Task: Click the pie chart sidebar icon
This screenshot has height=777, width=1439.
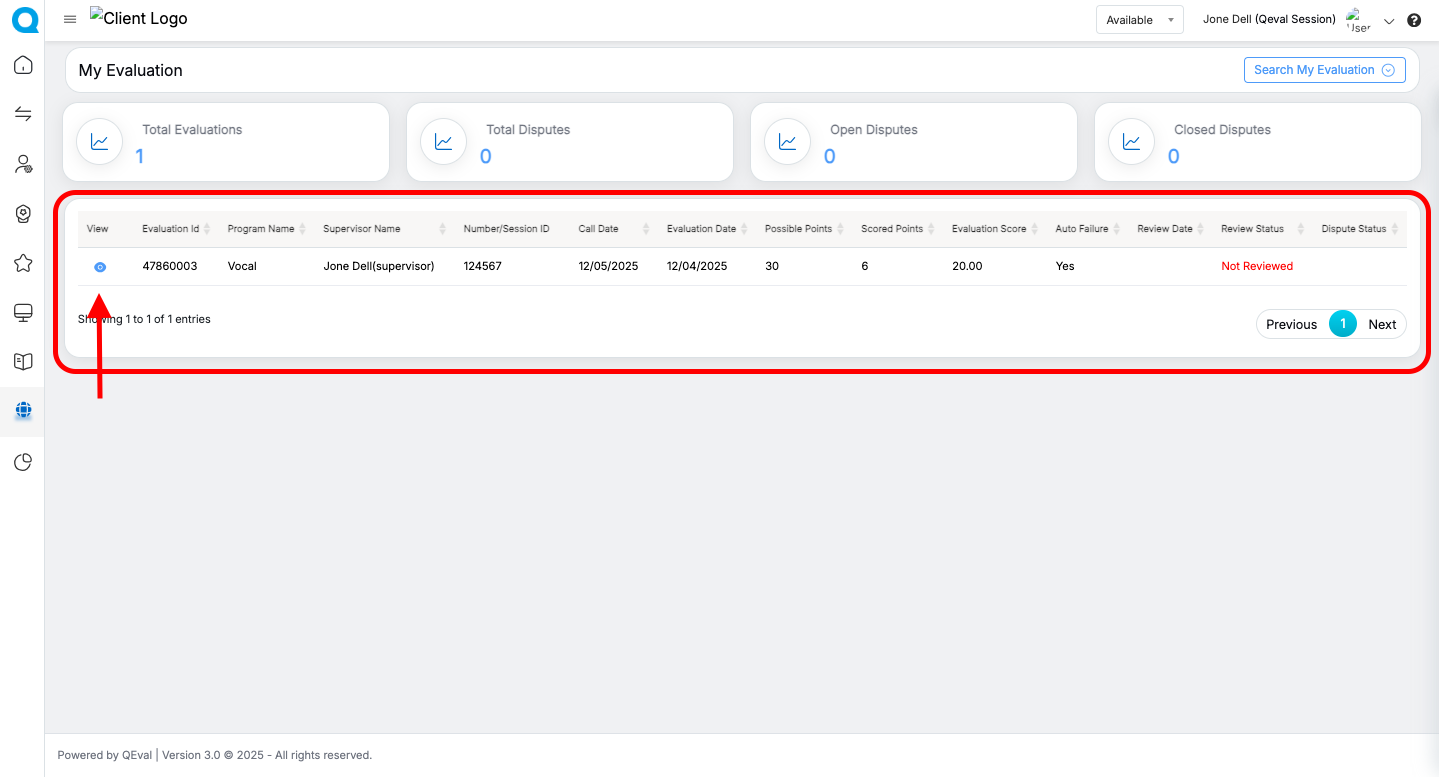Action: pos(23,461)
